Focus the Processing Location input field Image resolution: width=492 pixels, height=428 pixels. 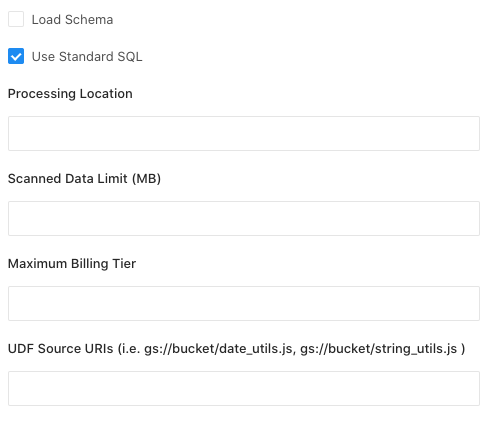pyautogui.click(x=244, y=133)
